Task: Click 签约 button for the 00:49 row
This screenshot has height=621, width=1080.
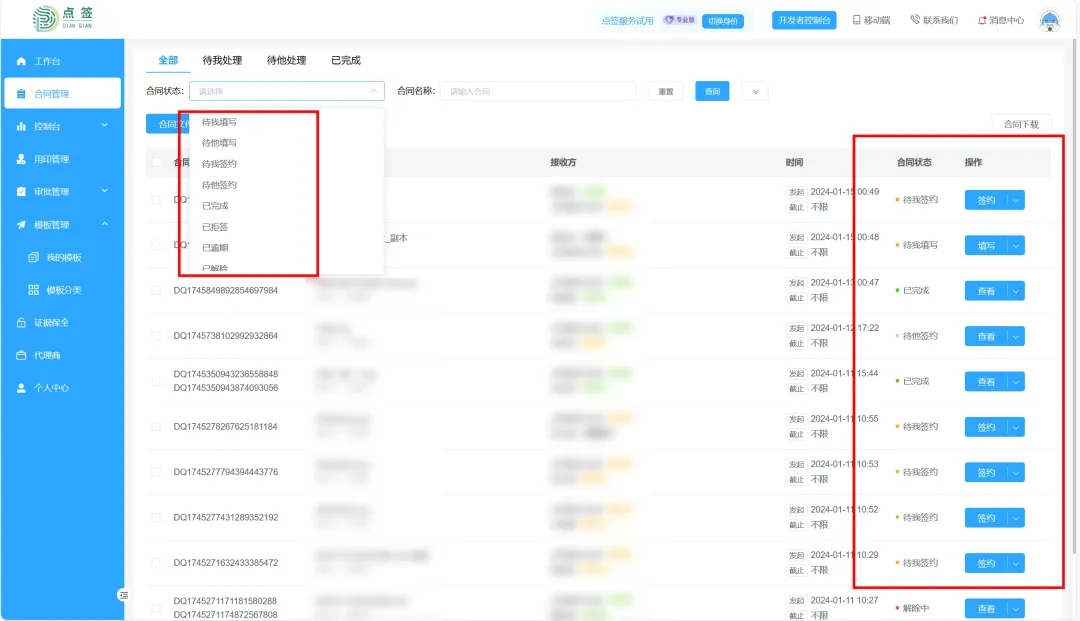Action: point(986,200)
